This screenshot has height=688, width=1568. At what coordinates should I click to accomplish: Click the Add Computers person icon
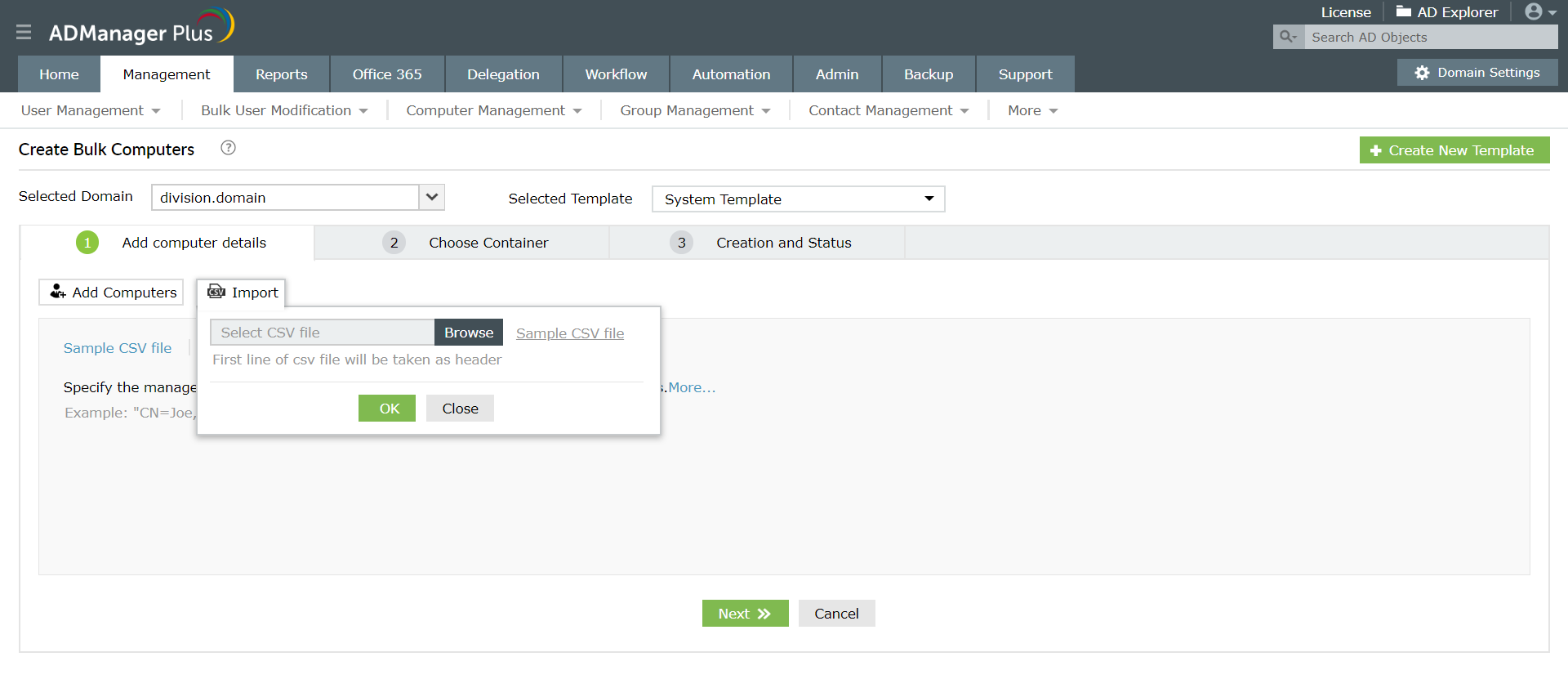click(58, 292)
